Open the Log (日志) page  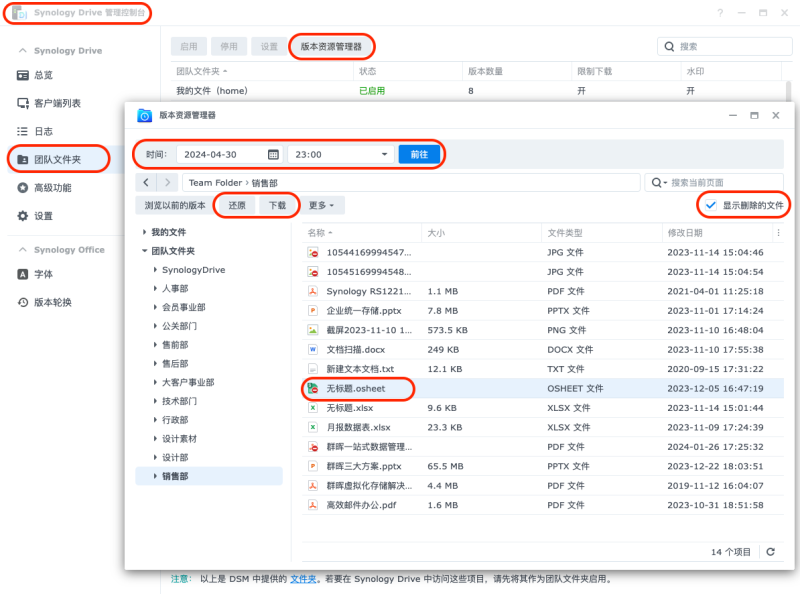(35, 131)
